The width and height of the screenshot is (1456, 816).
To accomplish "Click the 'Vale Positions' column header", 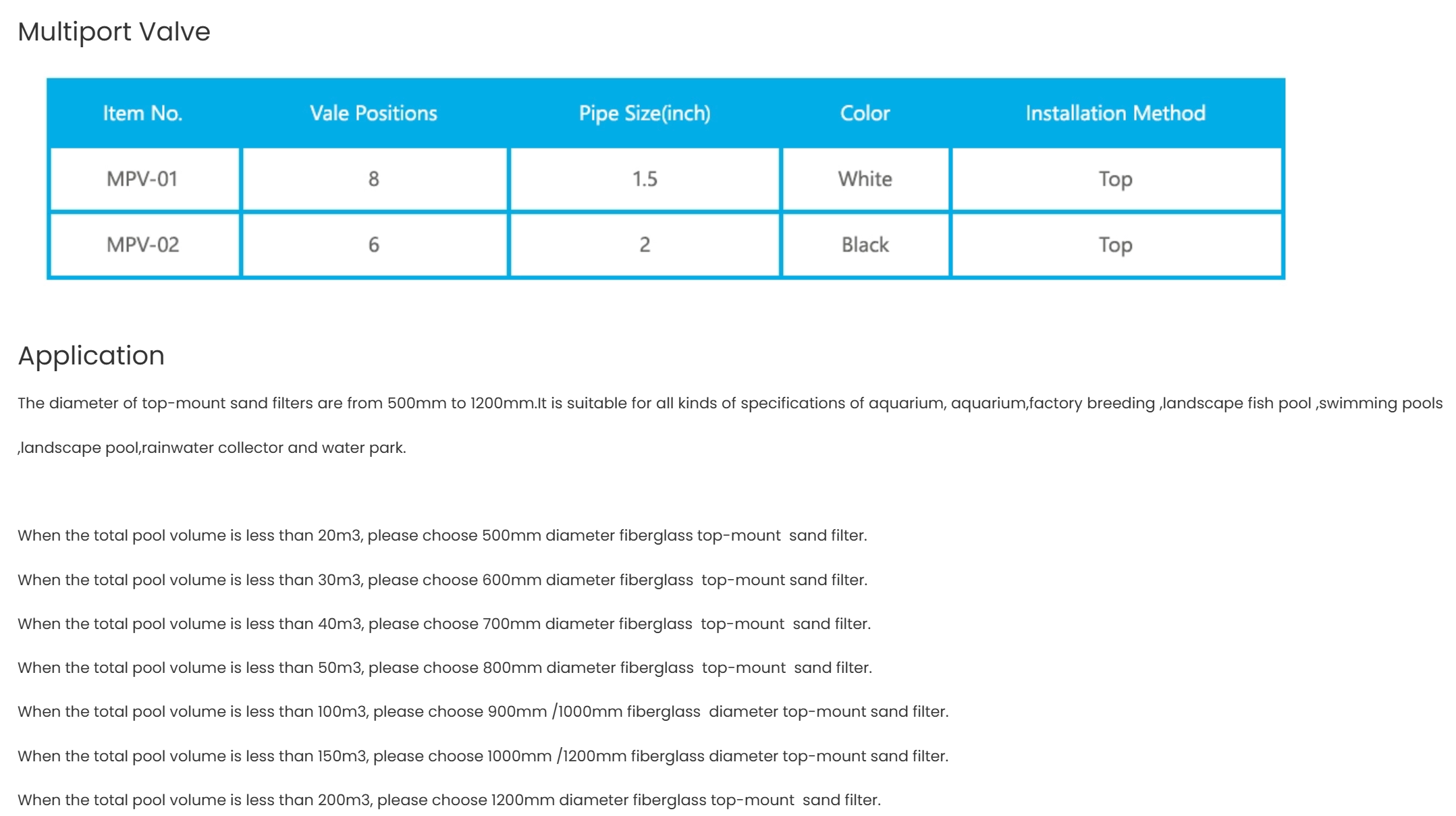I will 374,113.
